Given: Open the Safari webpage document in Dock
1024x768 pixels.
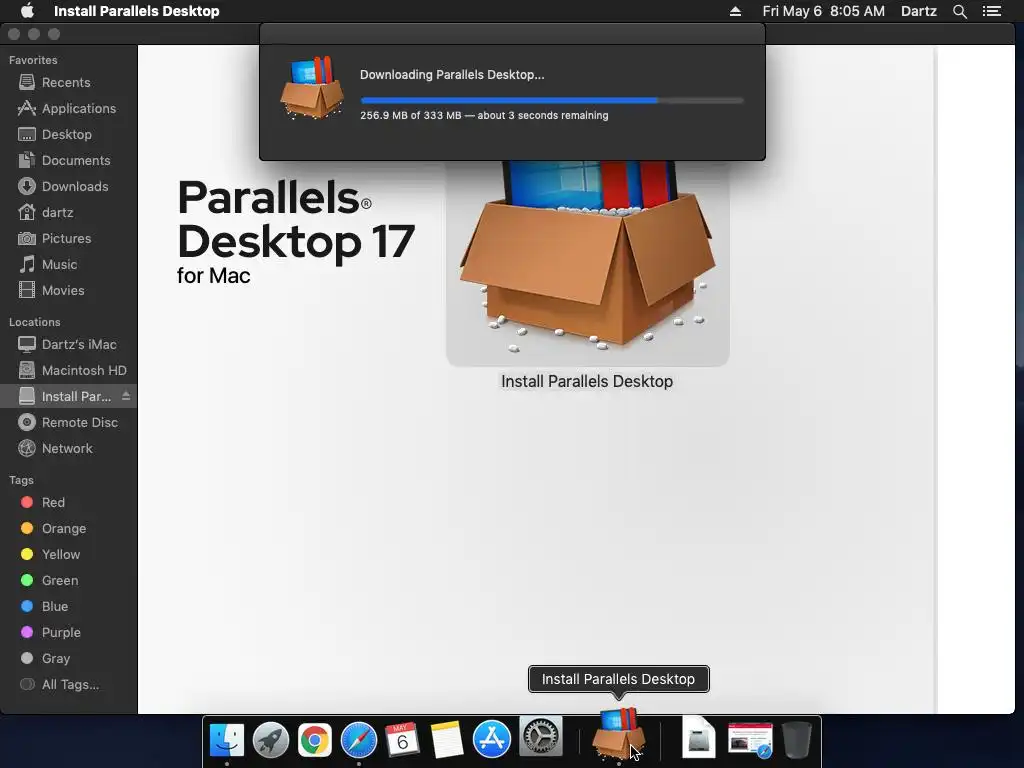Looking at the screenshot, I should coord(750,740).
